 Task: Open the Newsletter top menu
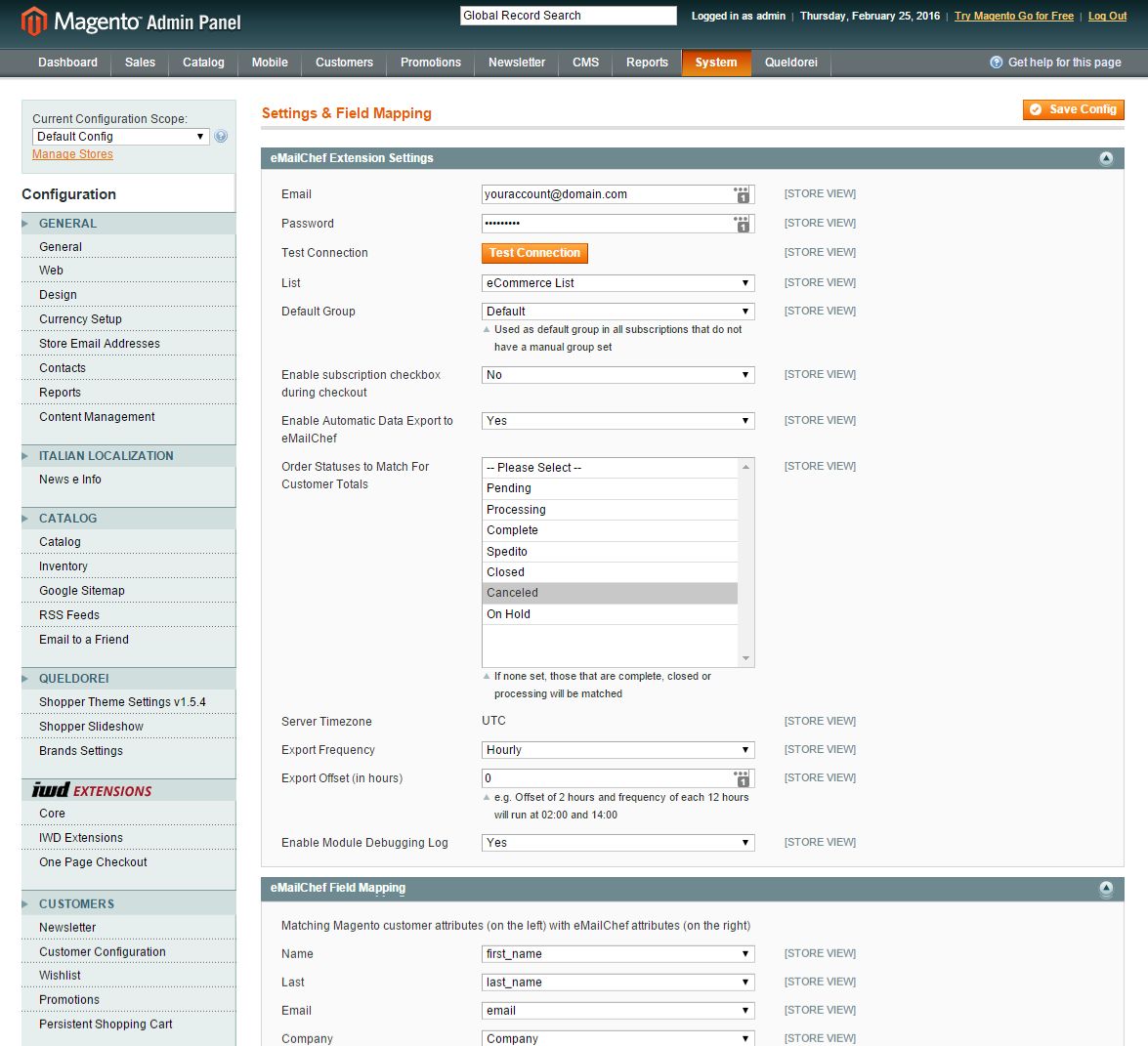tap(517, 63)
